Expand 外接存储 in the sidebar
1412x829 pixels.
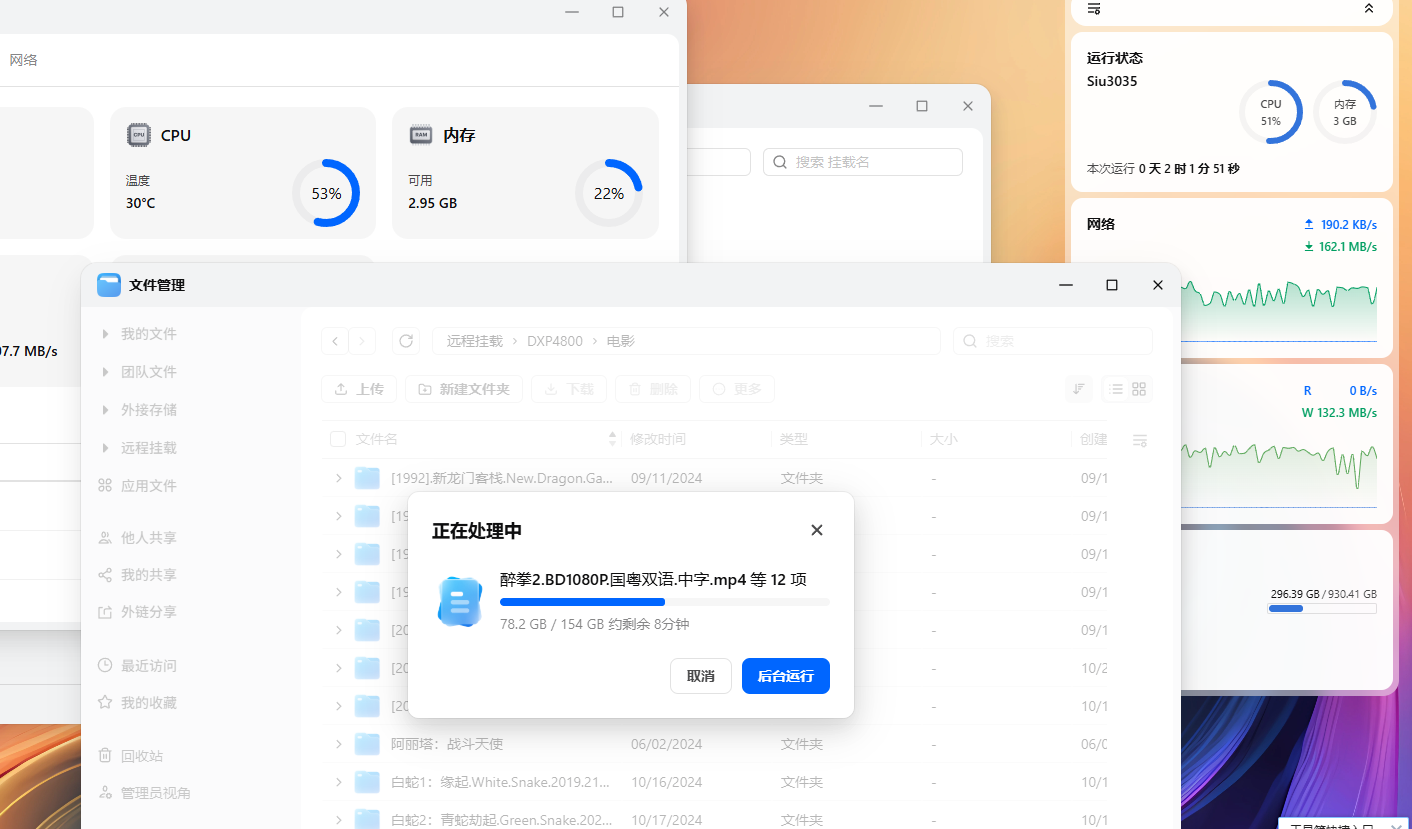pyautogui.click(x=105, y=410)
